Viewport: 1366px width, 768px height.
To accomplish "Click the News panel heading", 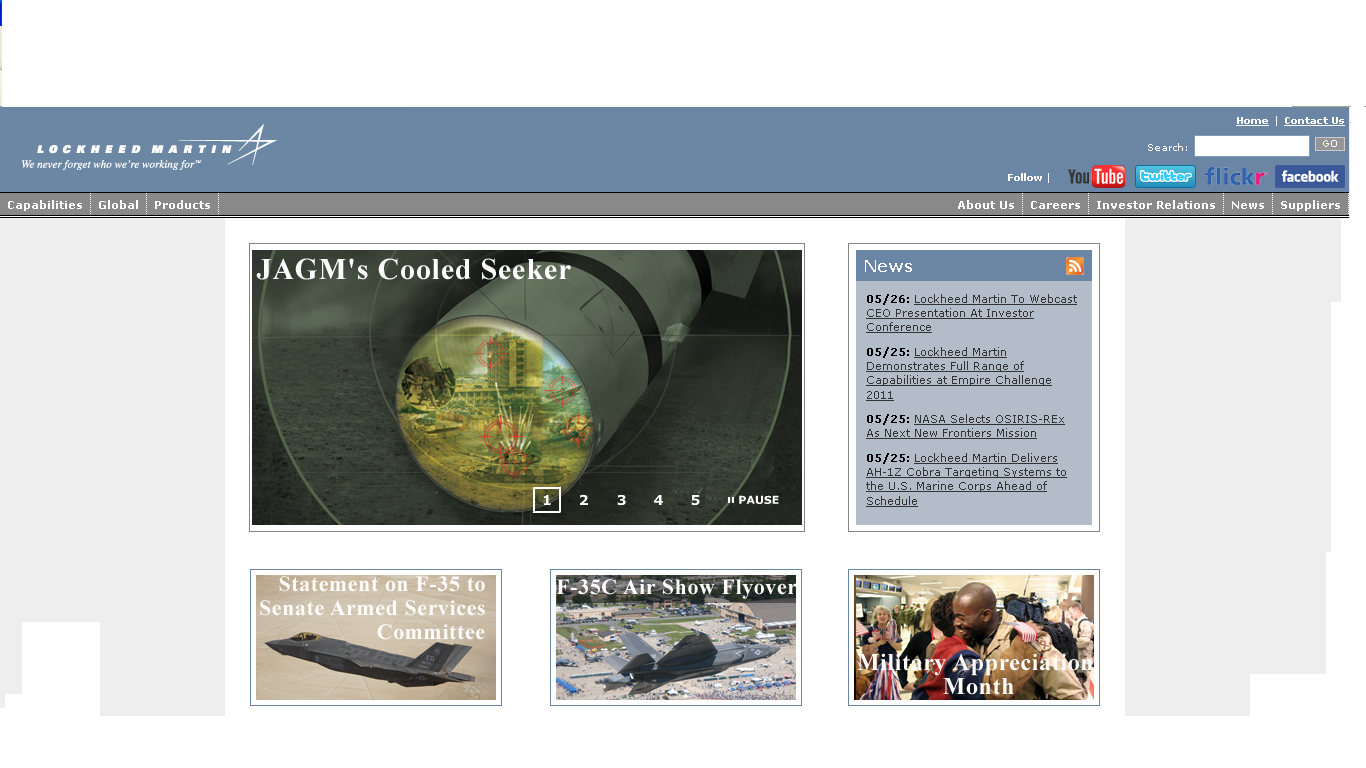I will 888,266.
